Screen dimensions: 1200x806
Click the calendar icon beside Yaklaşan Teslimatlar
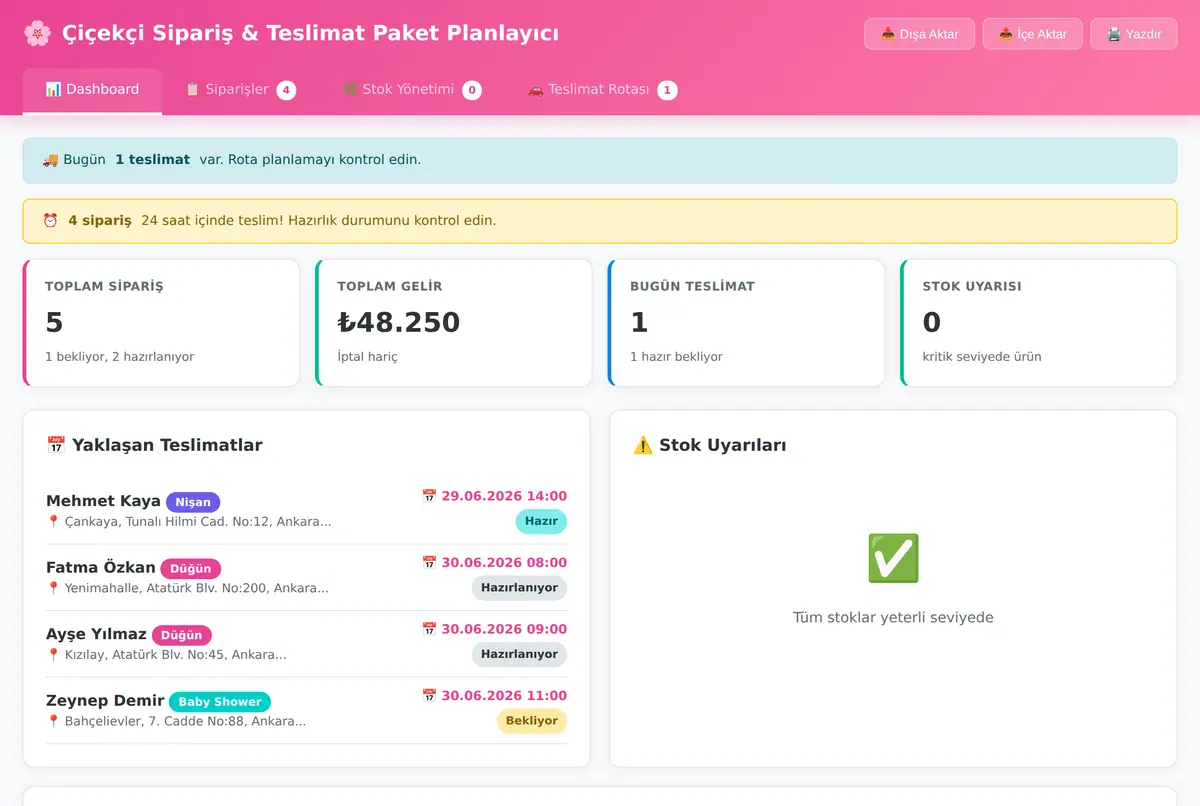(x=56, y=445)
